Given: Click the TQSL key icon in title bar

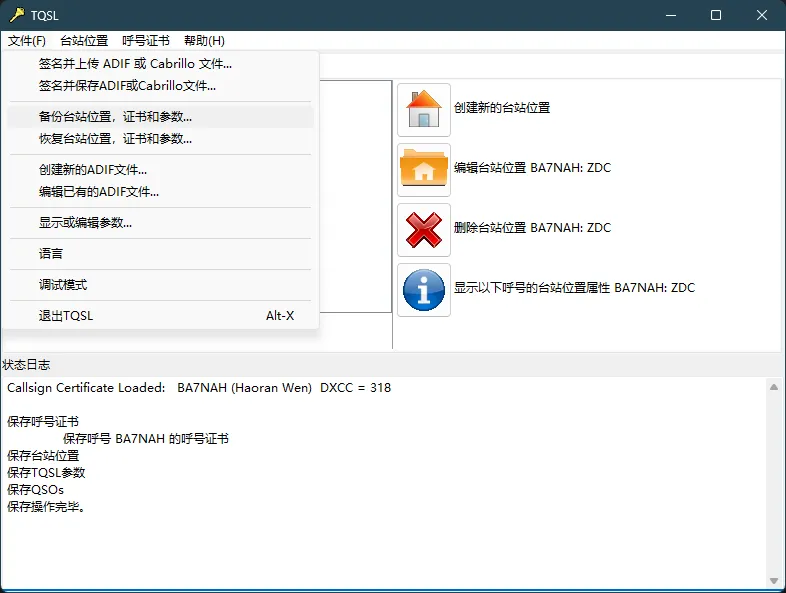Looking at the screenshot, I should point(14,15).
